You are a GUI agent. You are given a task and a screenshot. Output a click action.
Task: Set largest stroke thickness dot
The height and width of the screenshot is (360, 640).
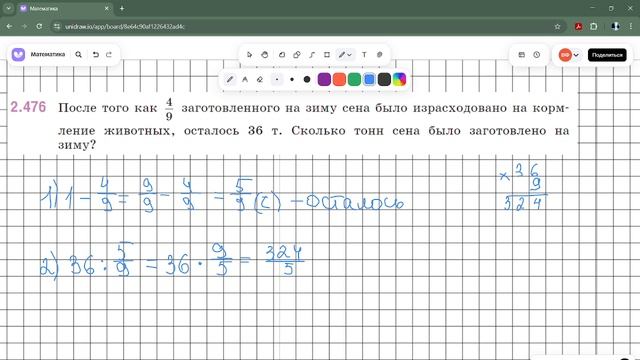307,80
